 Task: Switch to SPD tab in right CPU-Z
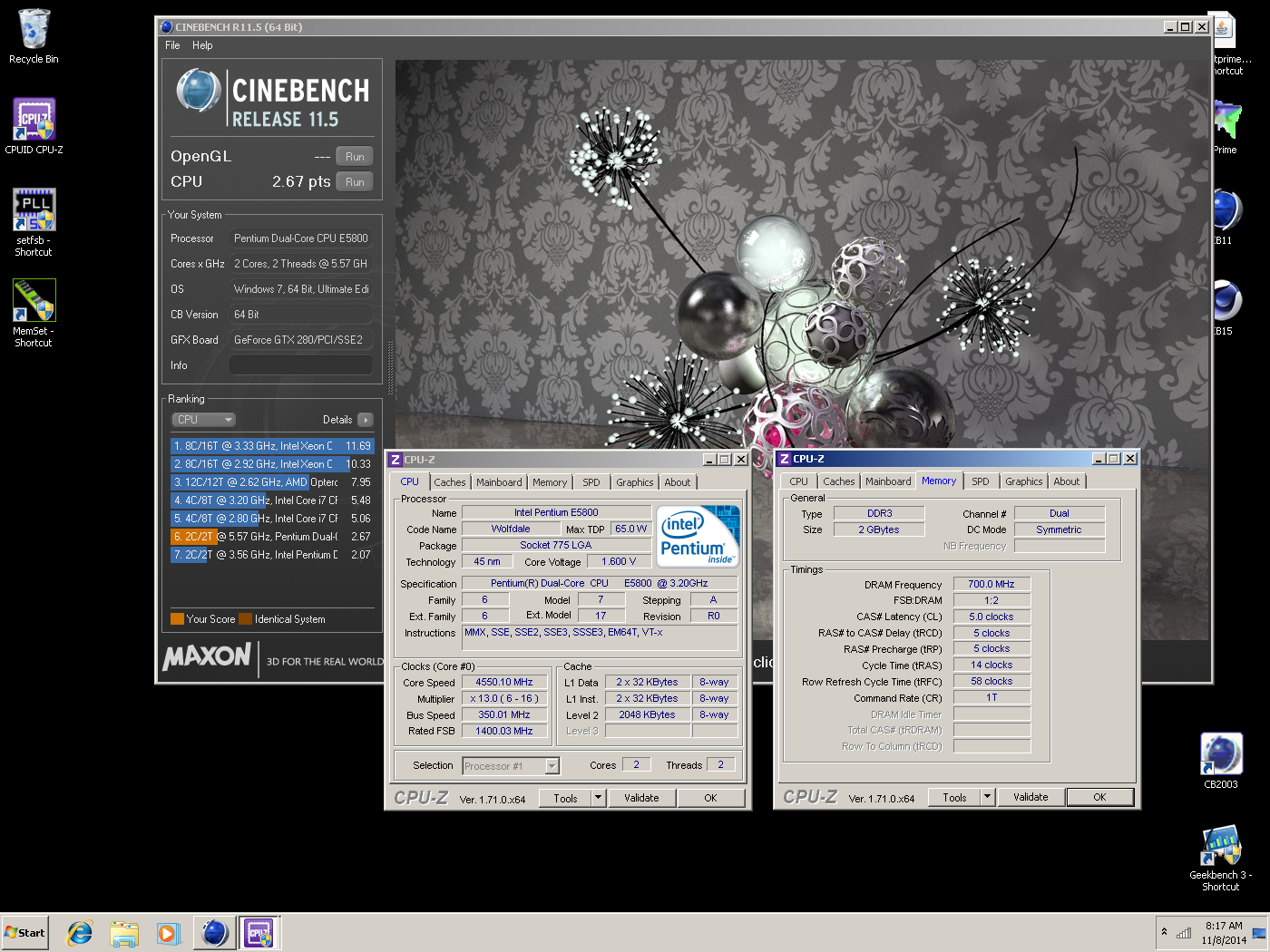point(981,481)
